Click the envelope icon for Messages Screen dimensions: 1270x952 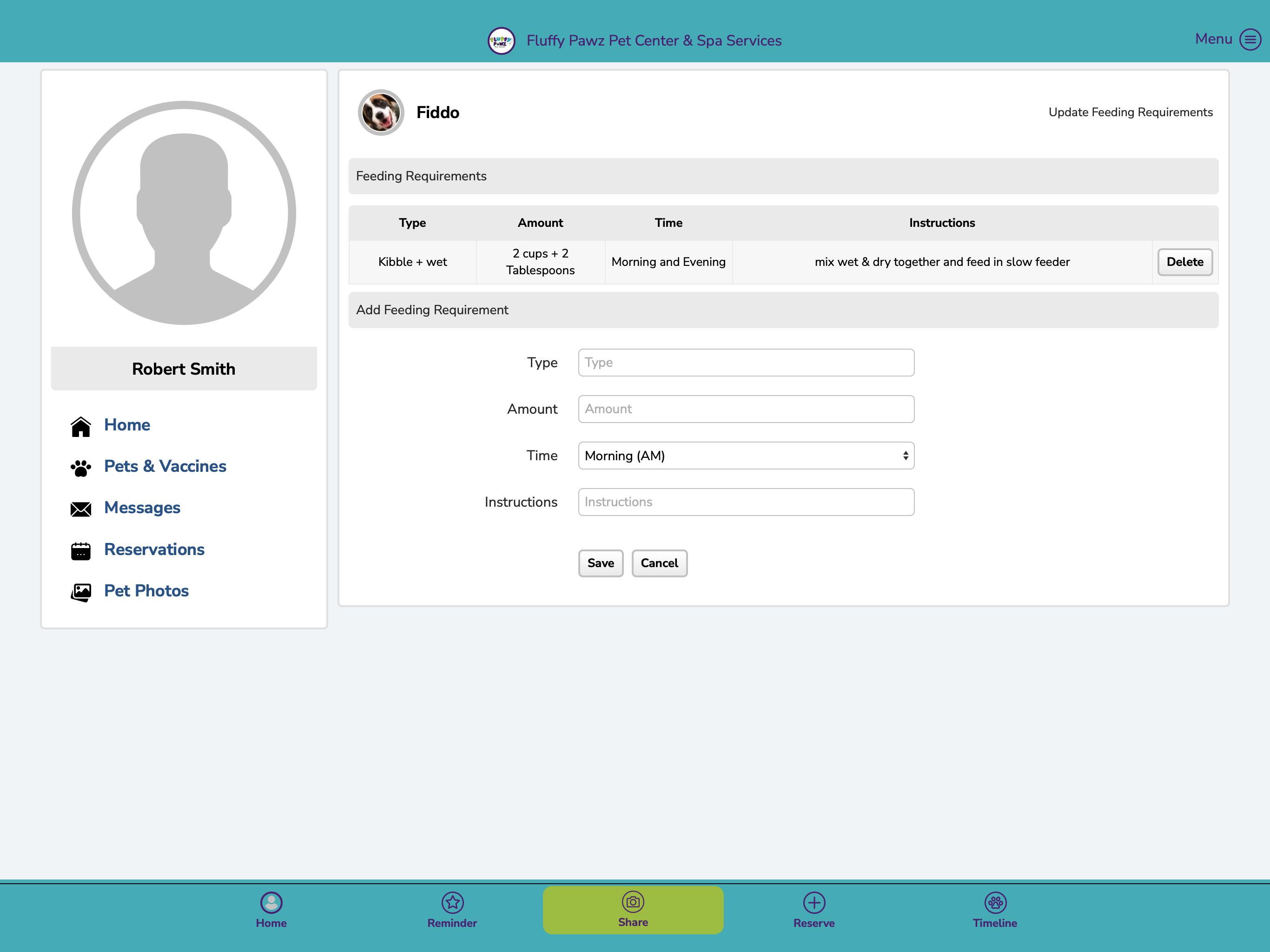coord(81,509)
